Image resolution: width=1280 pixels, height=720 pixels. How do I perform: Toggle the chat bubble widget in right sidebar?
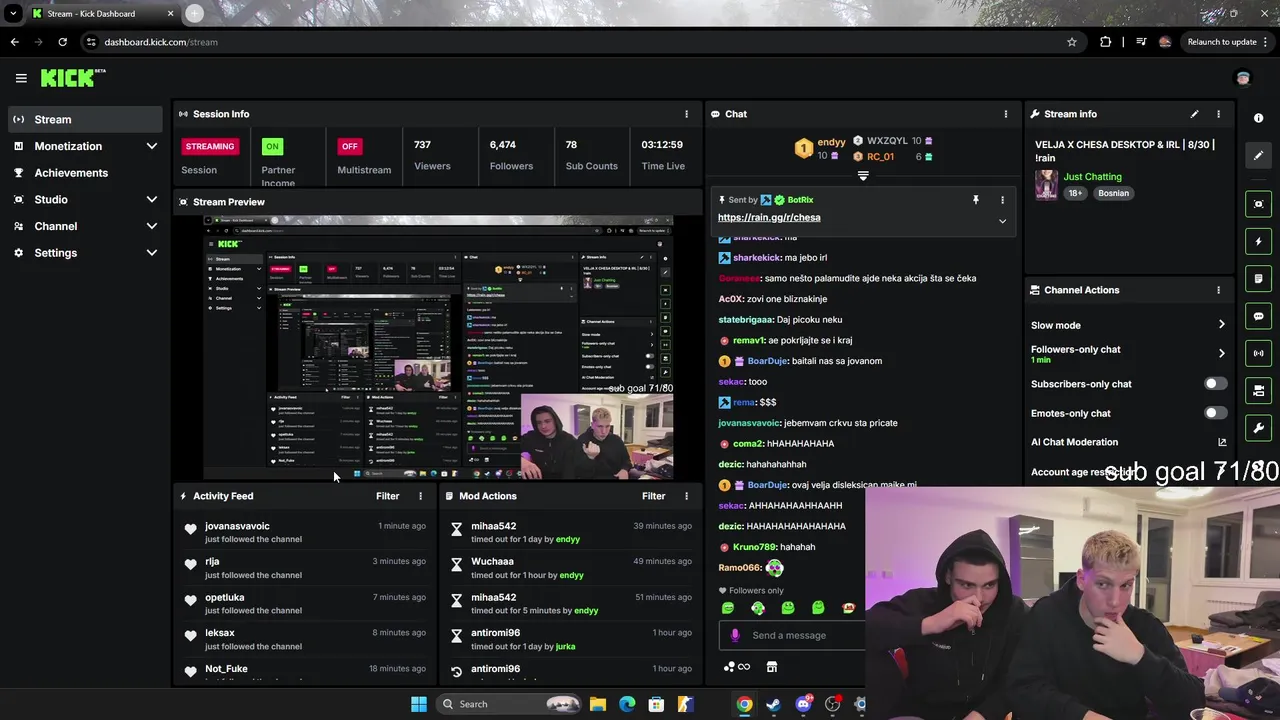tap(1259, 316)
